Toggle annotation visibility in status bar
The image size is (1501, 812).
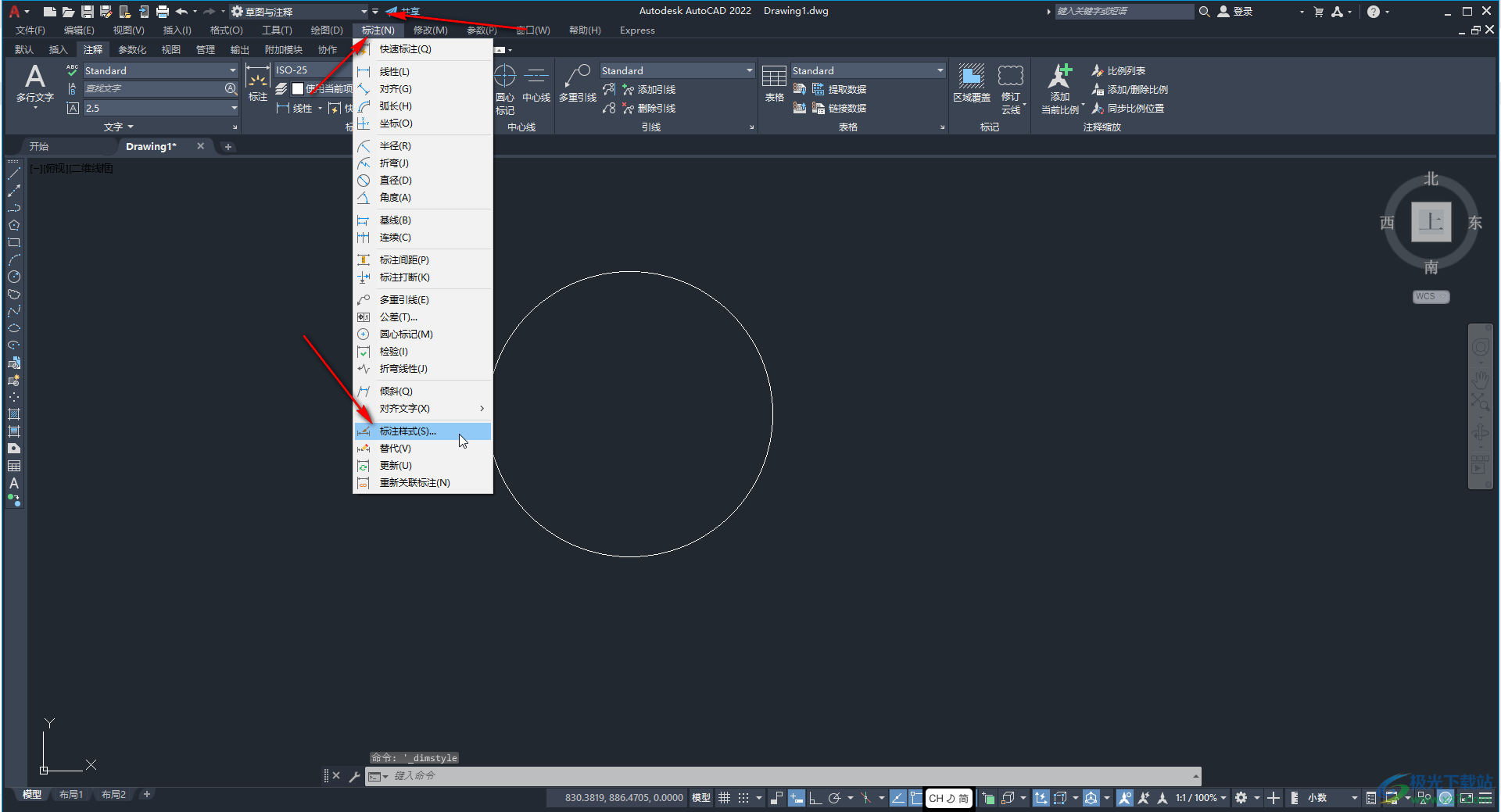click(1125, 798)
